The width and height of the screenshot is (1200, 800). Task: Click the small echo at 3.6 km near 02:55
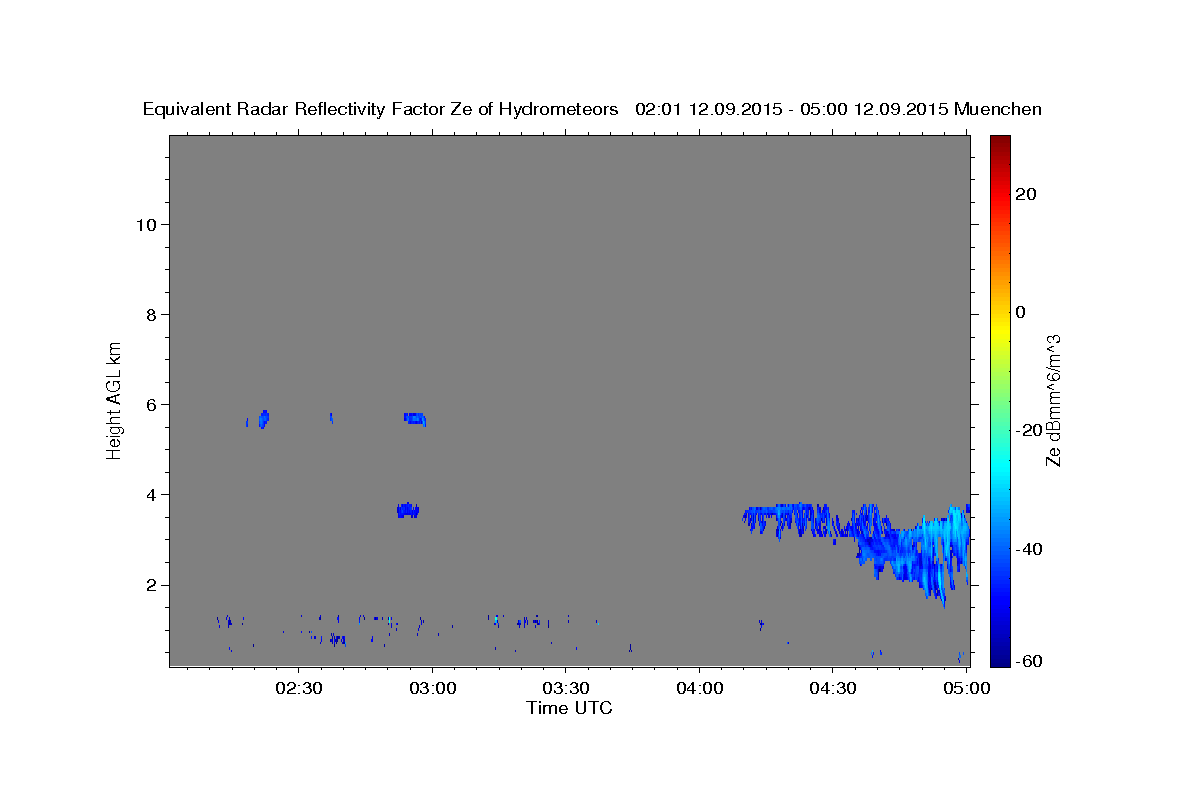[407, 510]
